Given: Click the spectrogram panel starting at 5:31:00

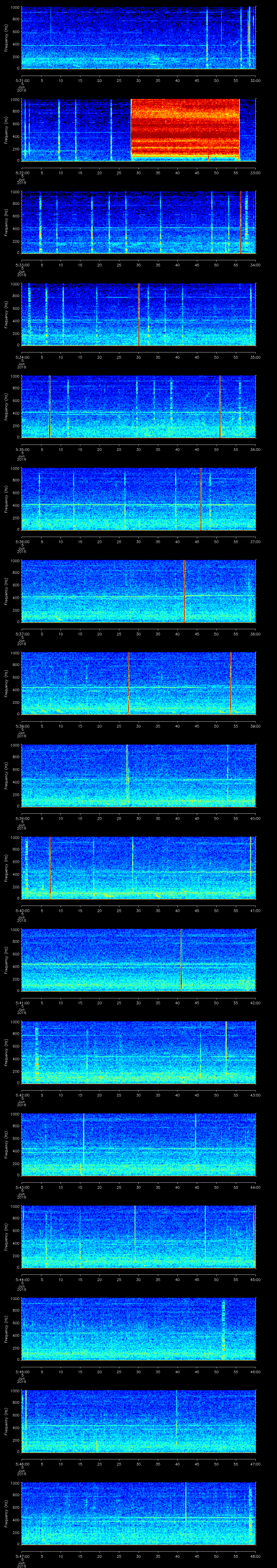Looking at the screenshot, I should point(139,38).
